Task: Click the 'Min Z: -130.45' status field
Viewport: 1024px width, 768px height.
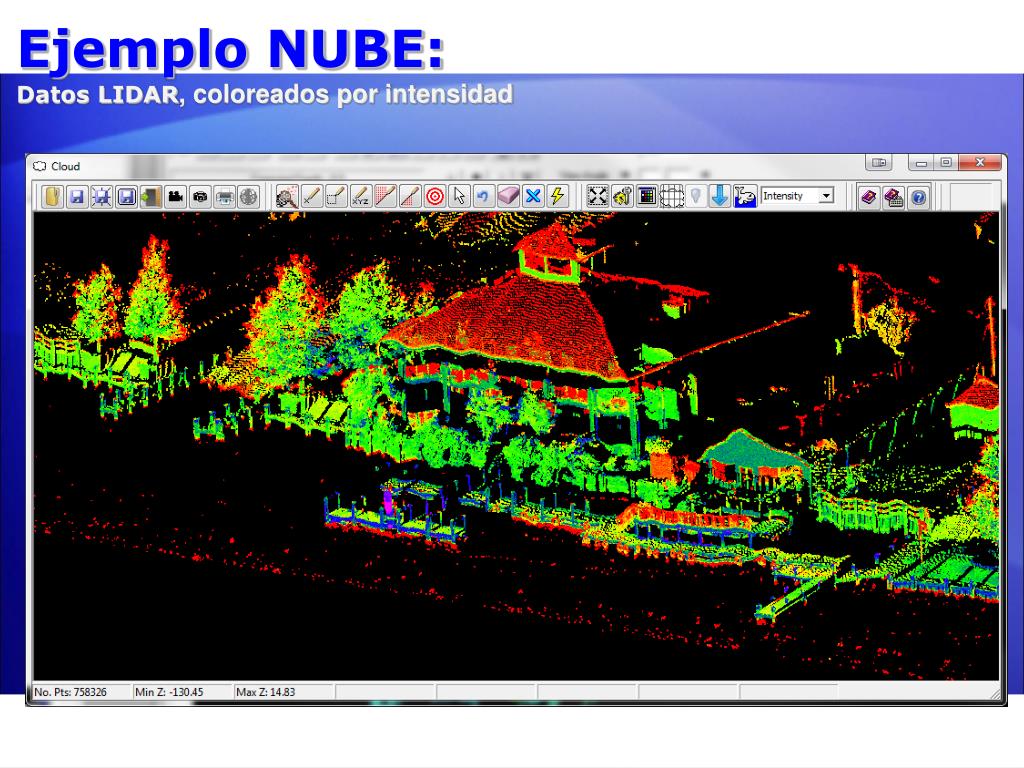Action: coord(182,692)
